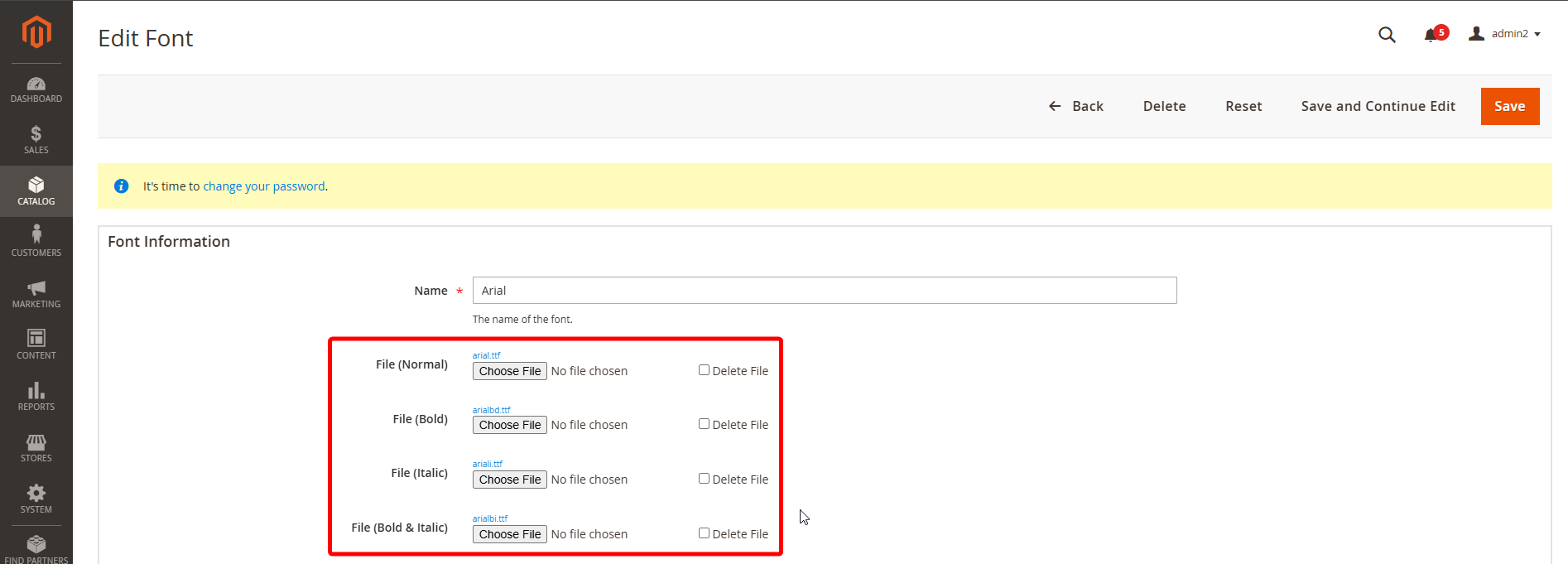Follow the change your password link
The height and width of the screenshot is (564, 1568).
click(x=264, y=186)
